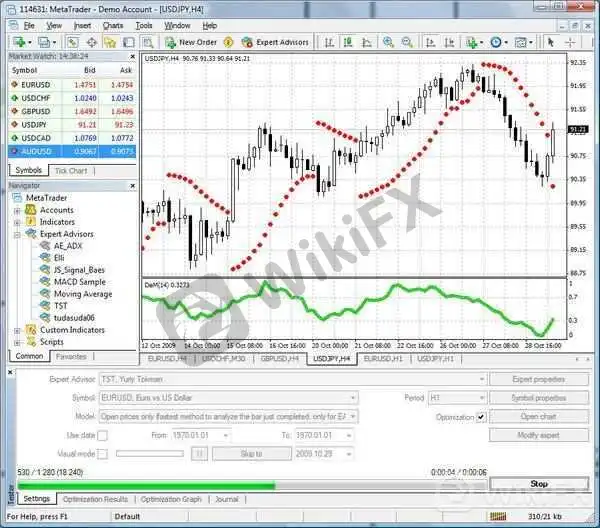Switch to the GBPUSD,H4 chart tab
The height and width of the screenshot is (528, 600).
(279, 359)
